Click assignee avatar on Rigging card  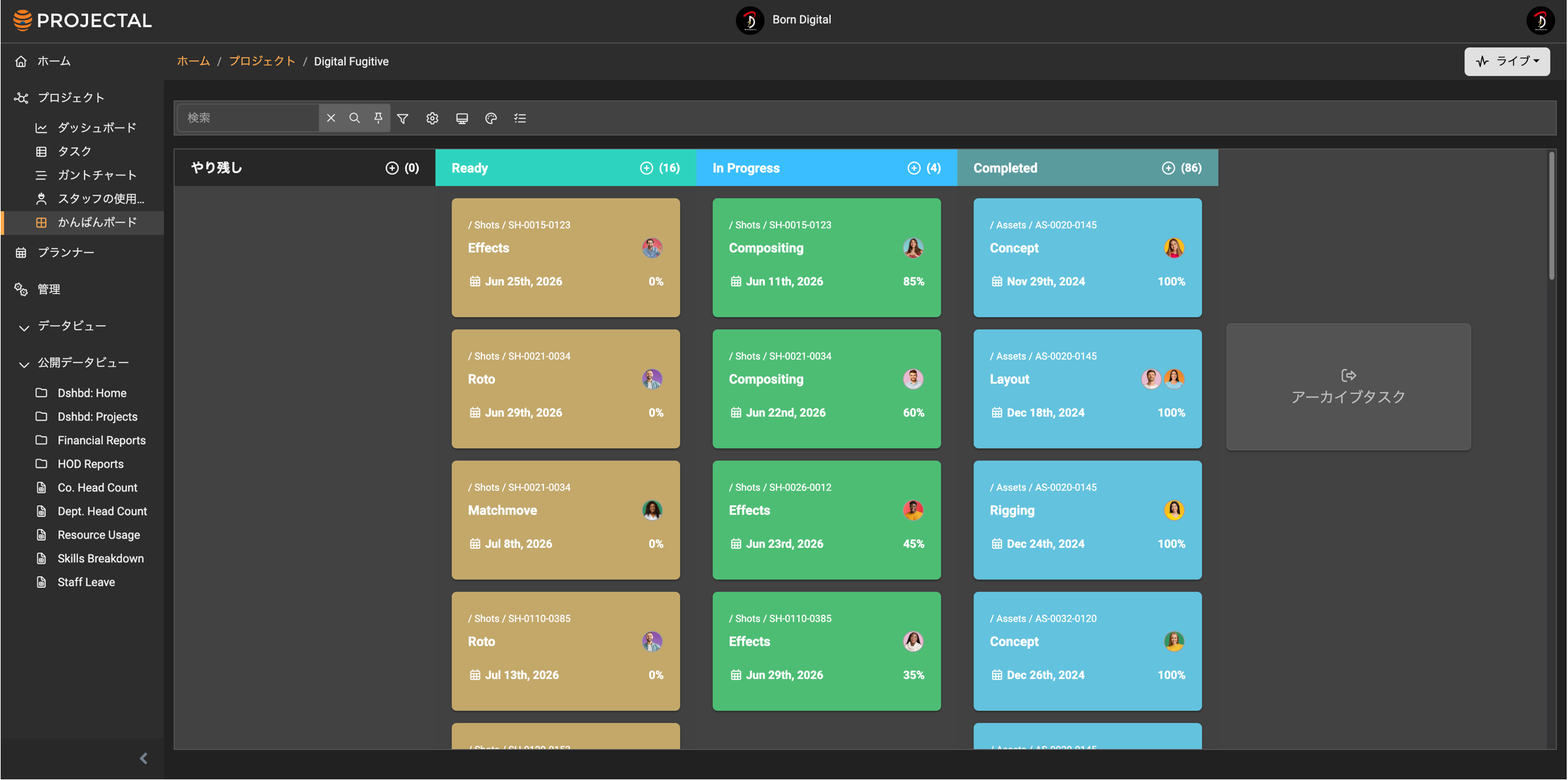[x=1174, y=510]
